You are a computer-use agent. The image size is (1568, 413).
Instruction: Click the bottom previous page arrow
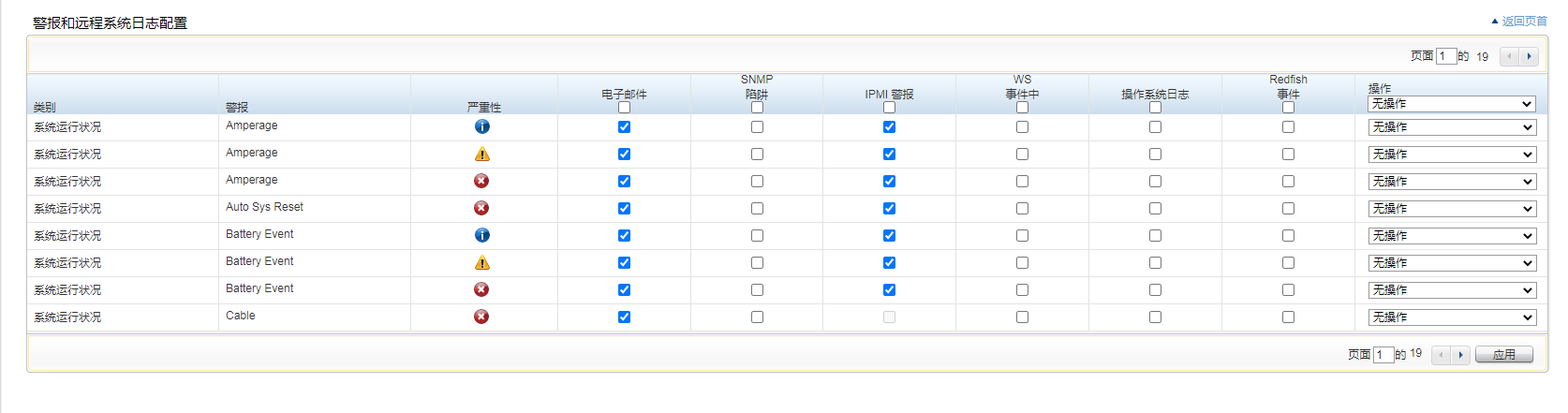point(1442,355)
